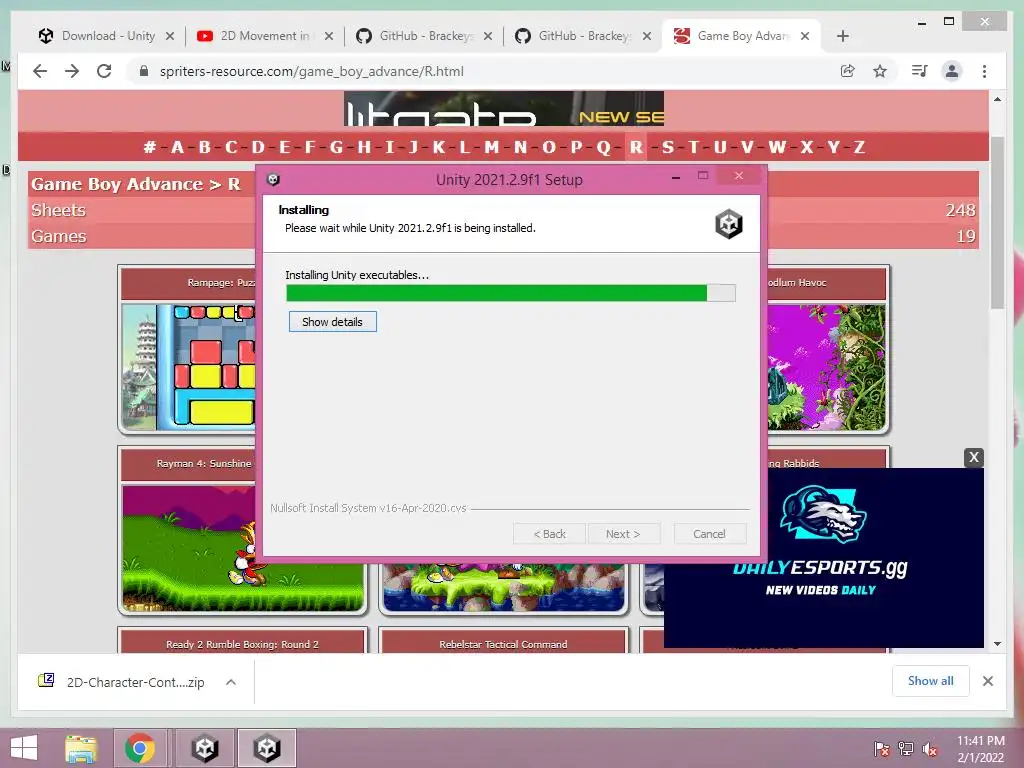1024x768 pixels.
Task: Open File Explorer from the taskbar
Action: click(x=81, y=748)
